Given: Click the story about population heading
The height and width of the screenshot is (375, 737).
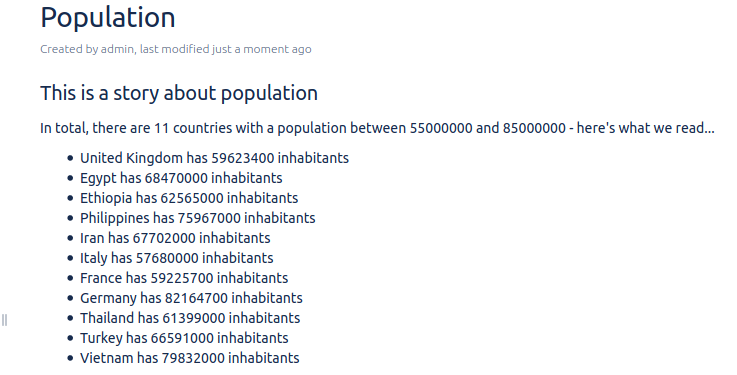Looking at the screenshot, I should pyautogui.click(x=179, y=93).
